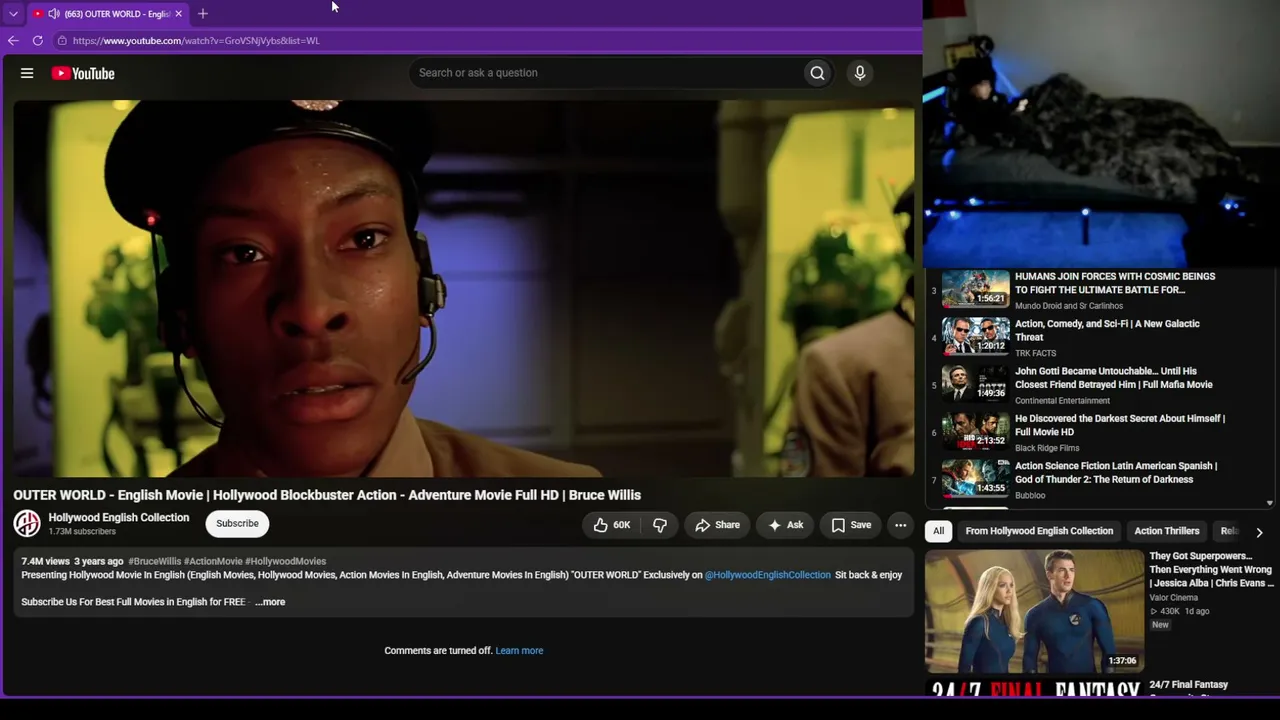
Task: Play John Gotti mafia movie thumbnail
Action: pyautogui.click(x=976, y=383)
